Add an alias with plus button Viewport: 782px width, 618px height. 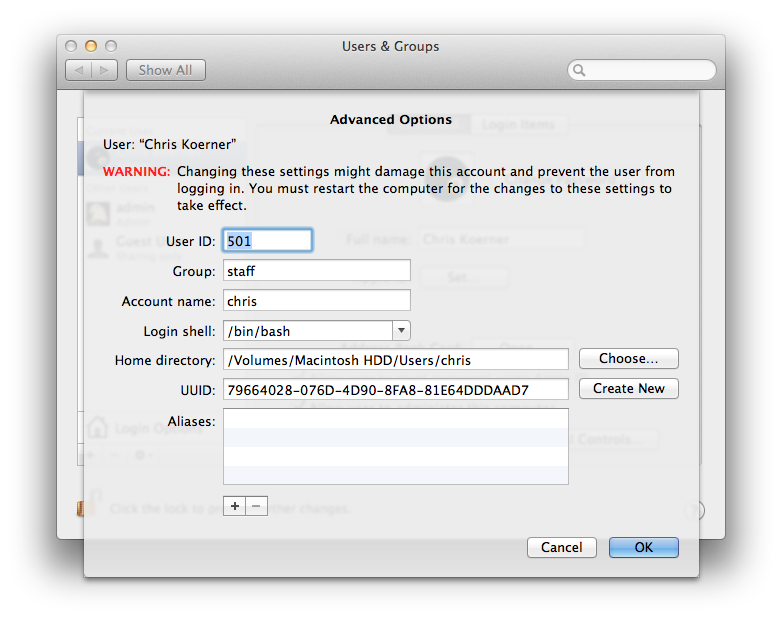[234, 506]
